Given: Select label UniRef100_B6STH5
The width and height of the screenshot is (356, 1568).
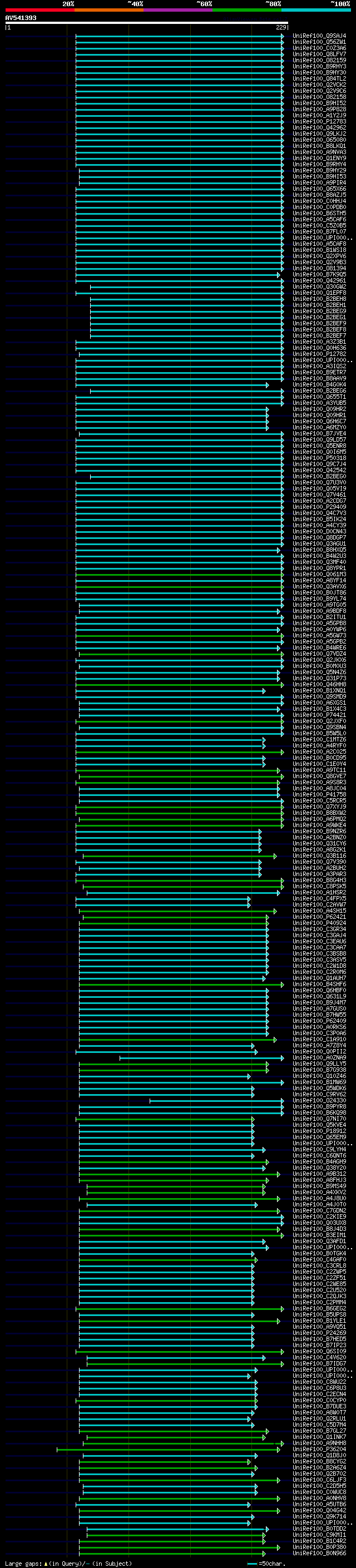Looking at the screenshot, I should [x=319, y=214].
